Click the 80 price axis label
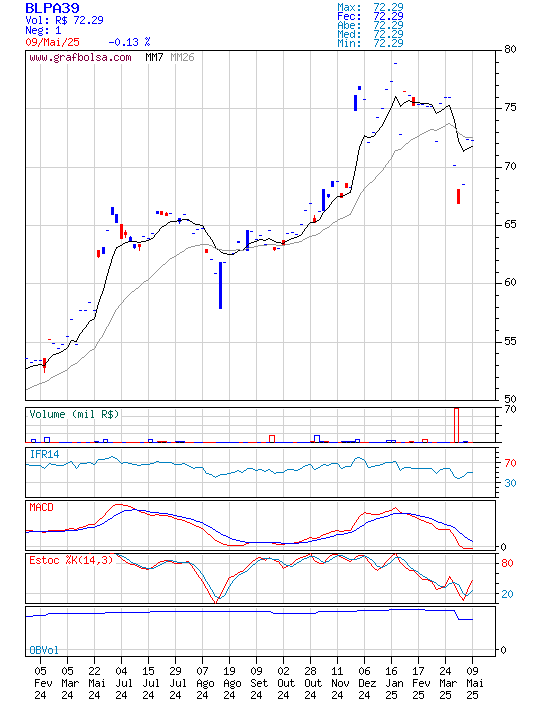The image size is (545, 720). point(510,49)
